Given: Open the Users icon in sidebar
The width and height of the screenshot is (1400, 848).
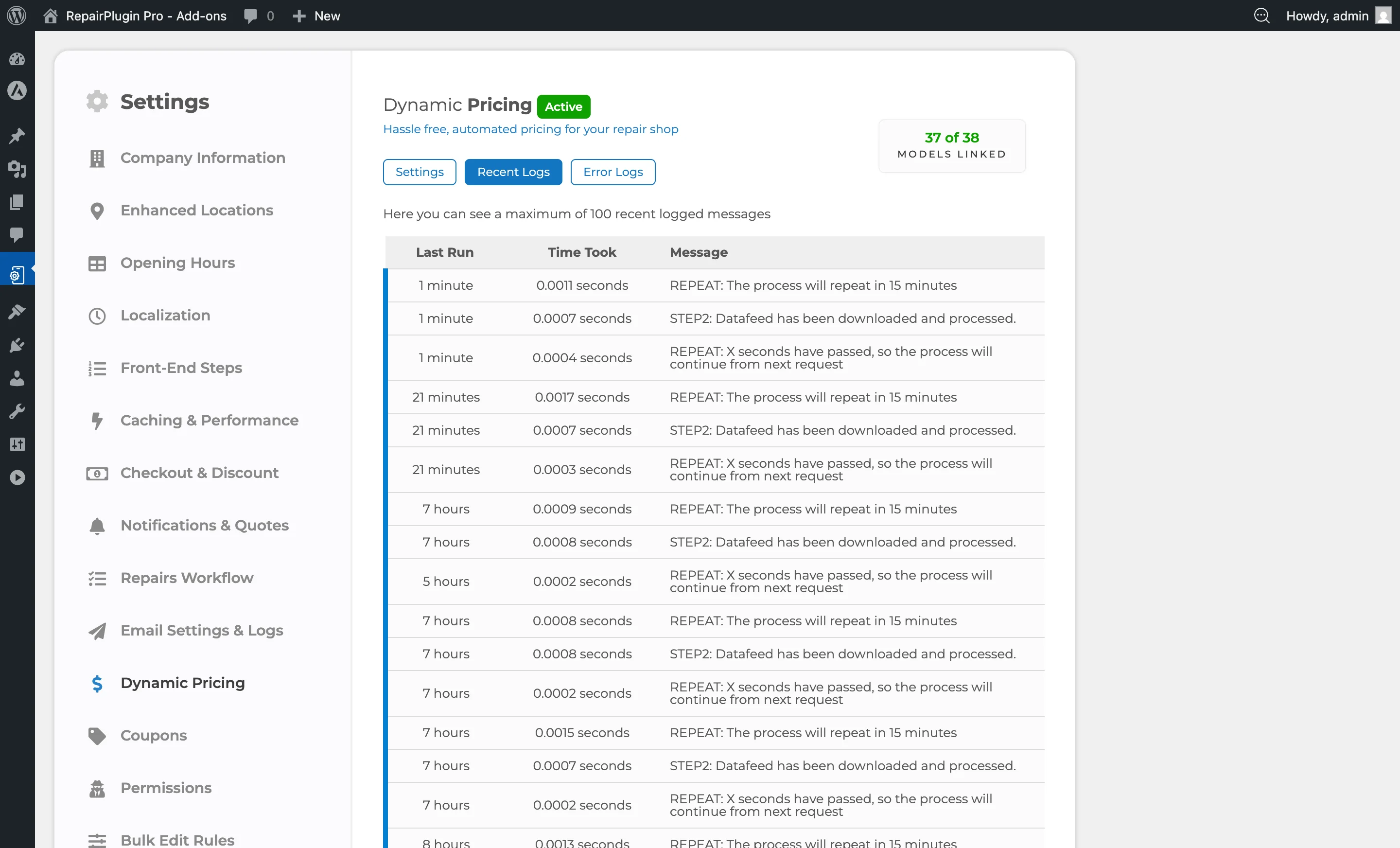Looking at the screenshot, I should 17,378.
